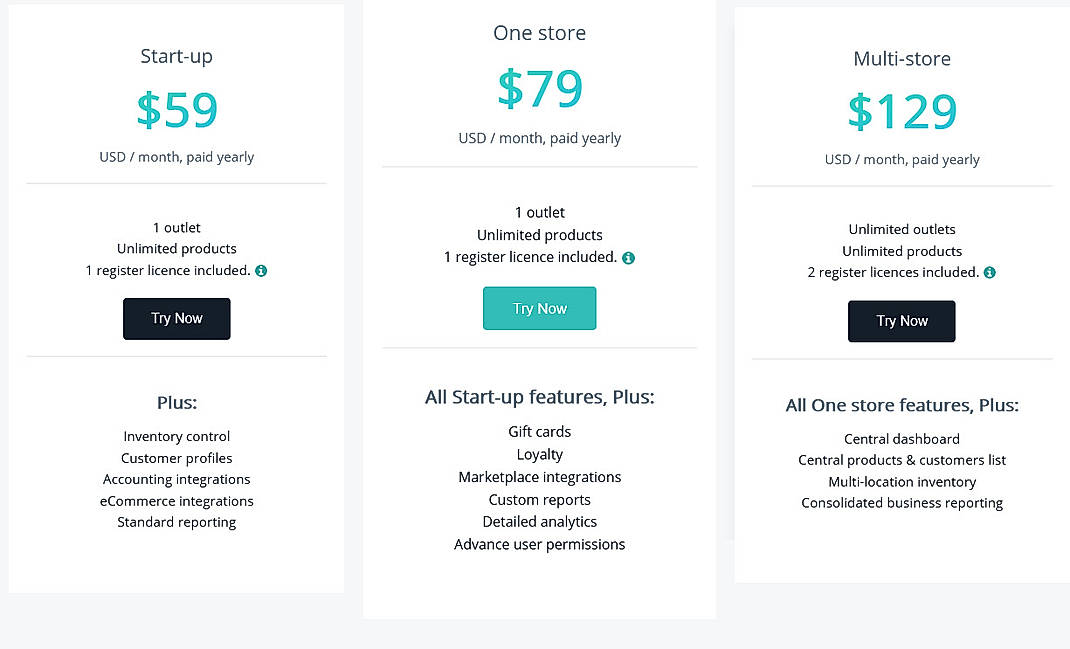Viewport: 1070px width, 649px height.
Task: Click the Loyalty feature under One store
Action: (539, 454)
